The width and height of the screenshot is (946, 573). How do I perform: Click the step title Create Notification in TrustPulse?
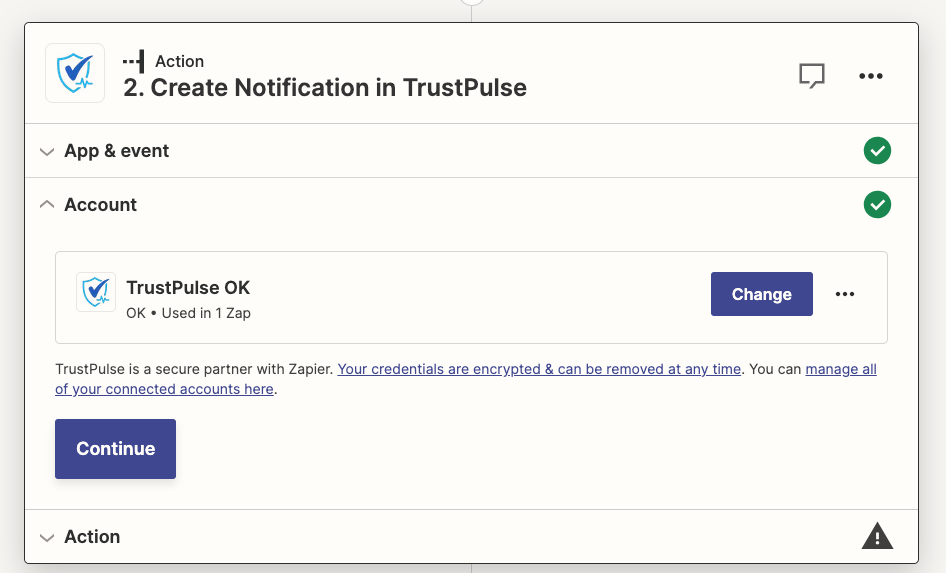click(325, 87)
